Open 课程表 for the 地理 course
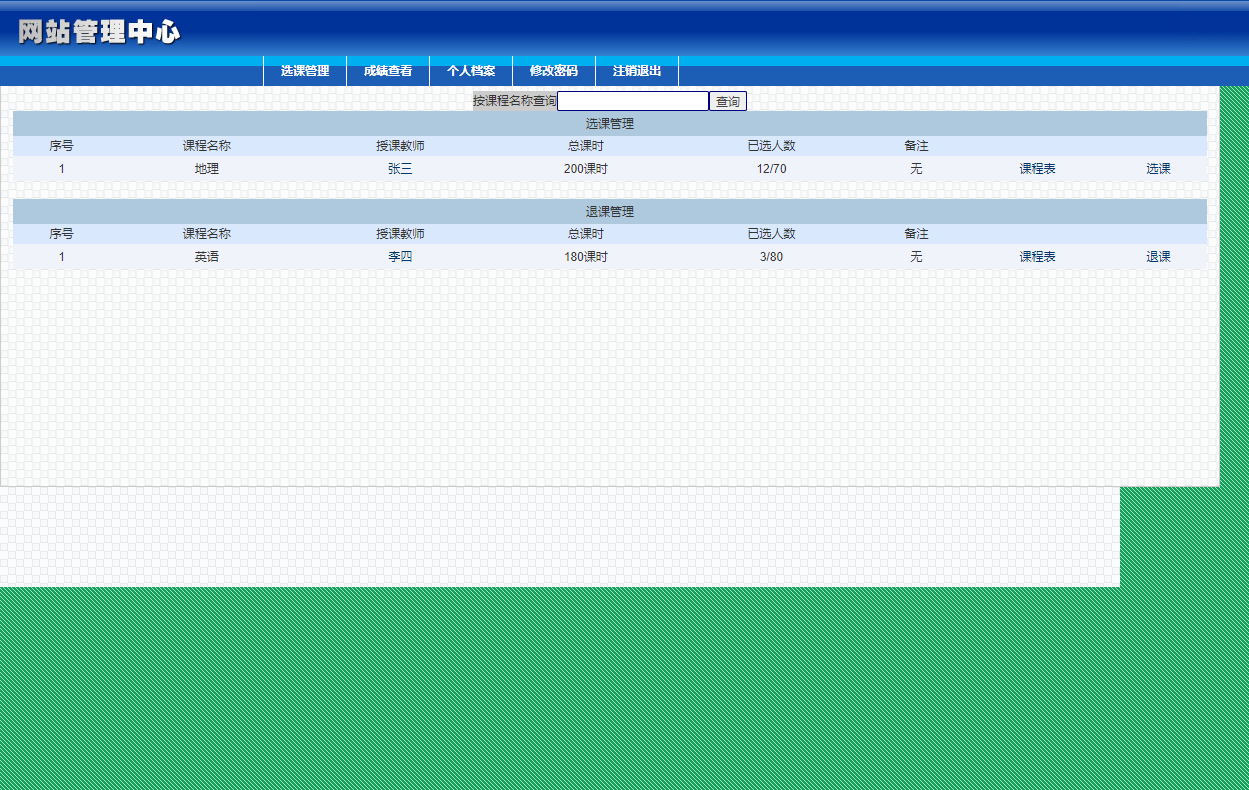This screenshot has height=790, width=1249. click(1037, 169)
